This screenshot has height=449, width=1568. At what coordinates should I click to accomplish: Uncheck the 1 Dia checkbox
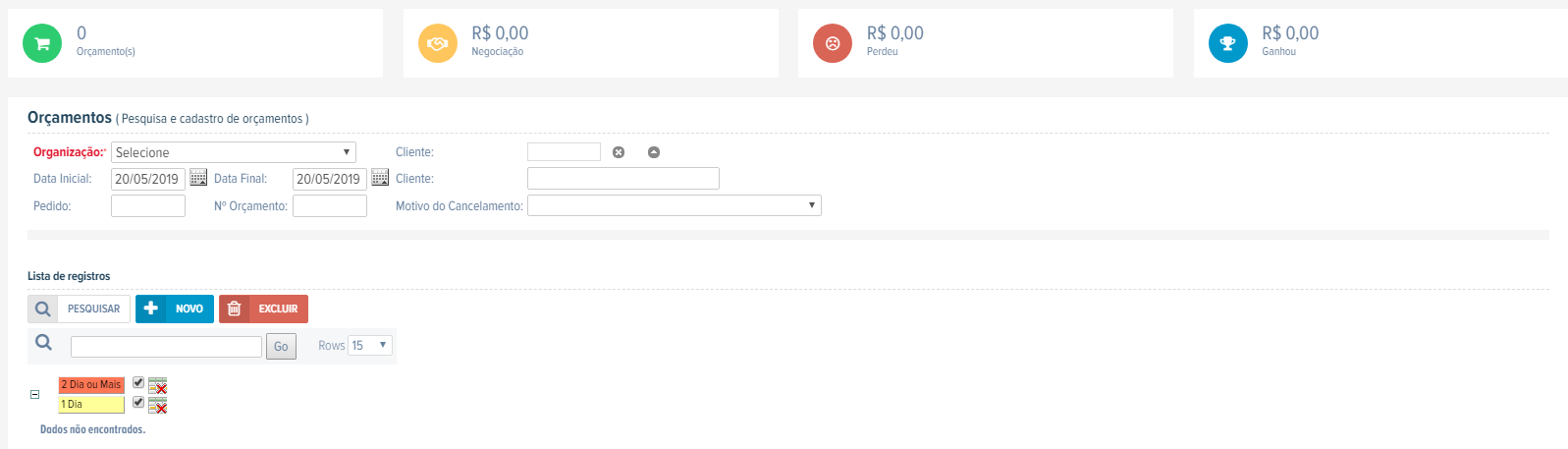(138, 402)
